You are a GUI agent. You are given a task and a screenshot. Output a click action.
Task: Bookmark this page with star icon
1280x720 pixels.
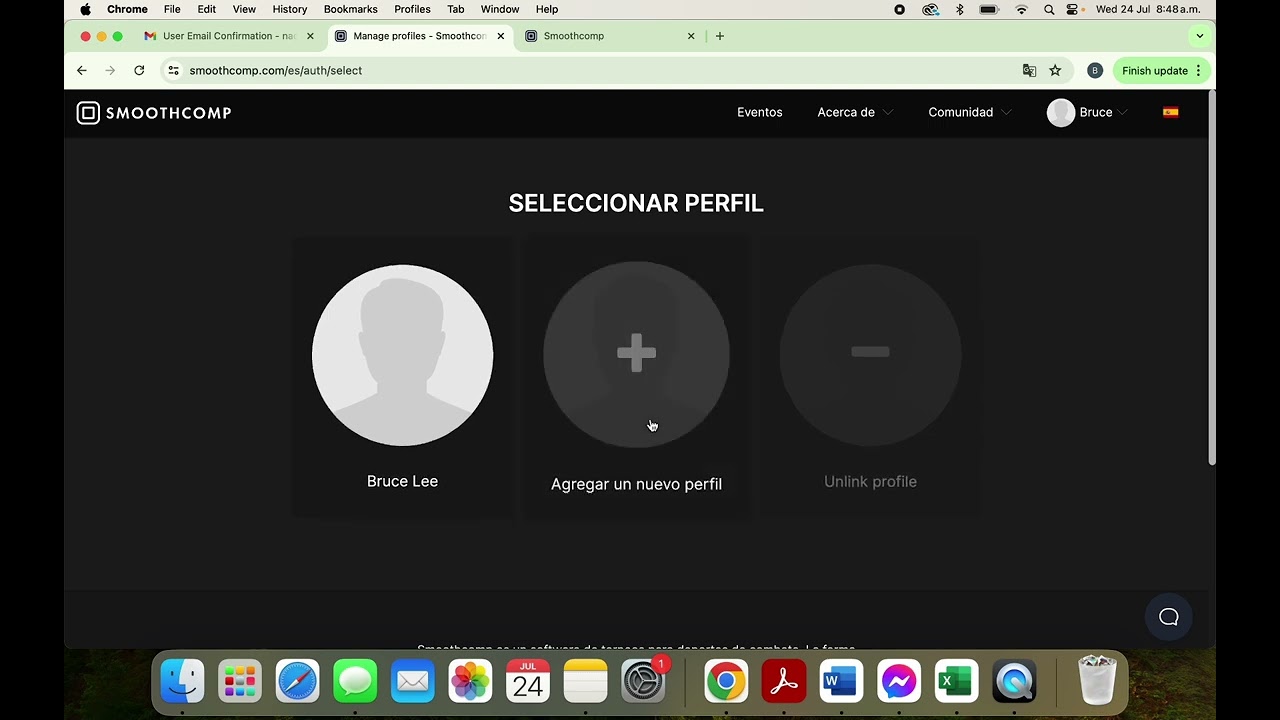click(1055, 71)
